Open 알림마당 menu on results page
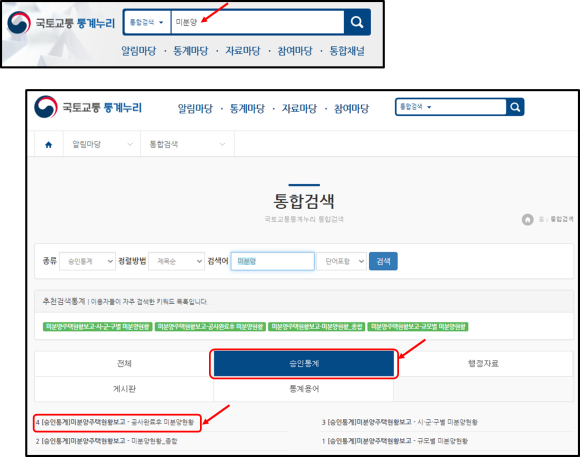 [x=195, y=108]
